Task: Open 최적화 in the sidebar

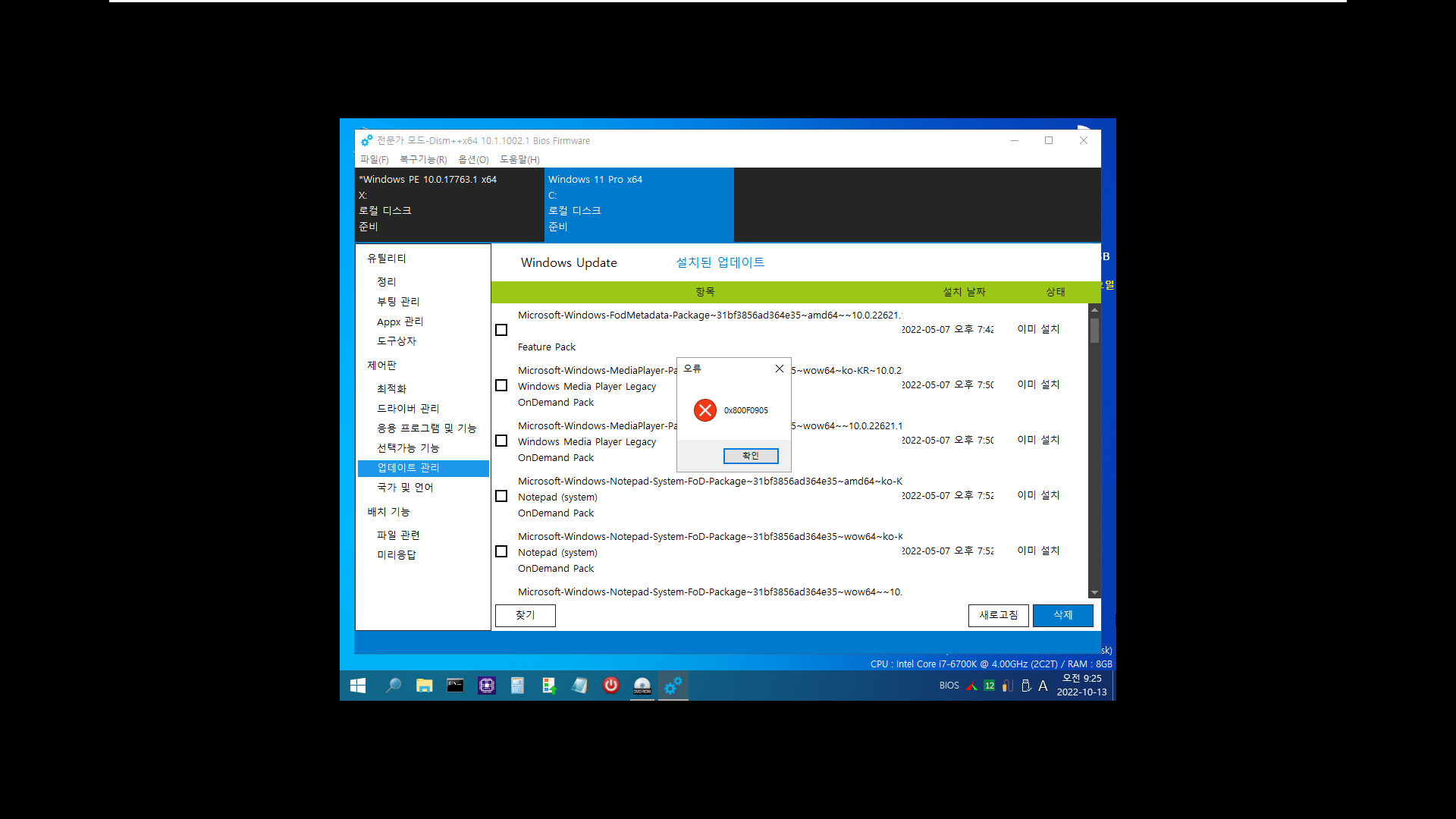Action: click(x=391, y=389)
